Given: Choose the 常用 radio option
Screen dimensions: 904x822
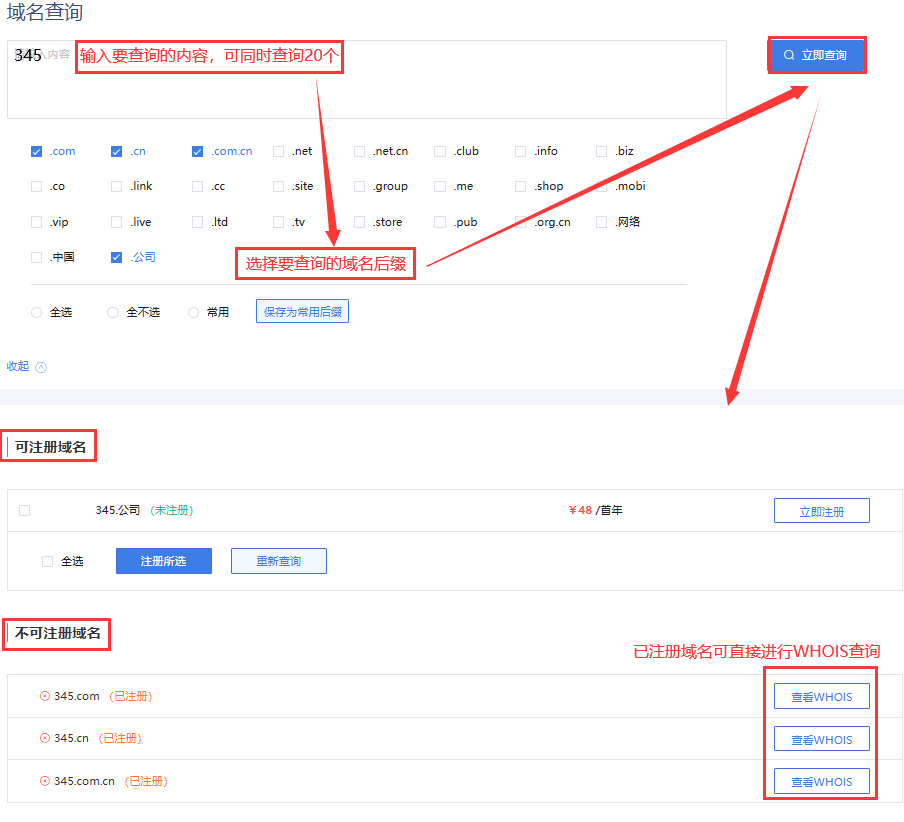Looking at the screenshot, I should [x=194, y=313].
